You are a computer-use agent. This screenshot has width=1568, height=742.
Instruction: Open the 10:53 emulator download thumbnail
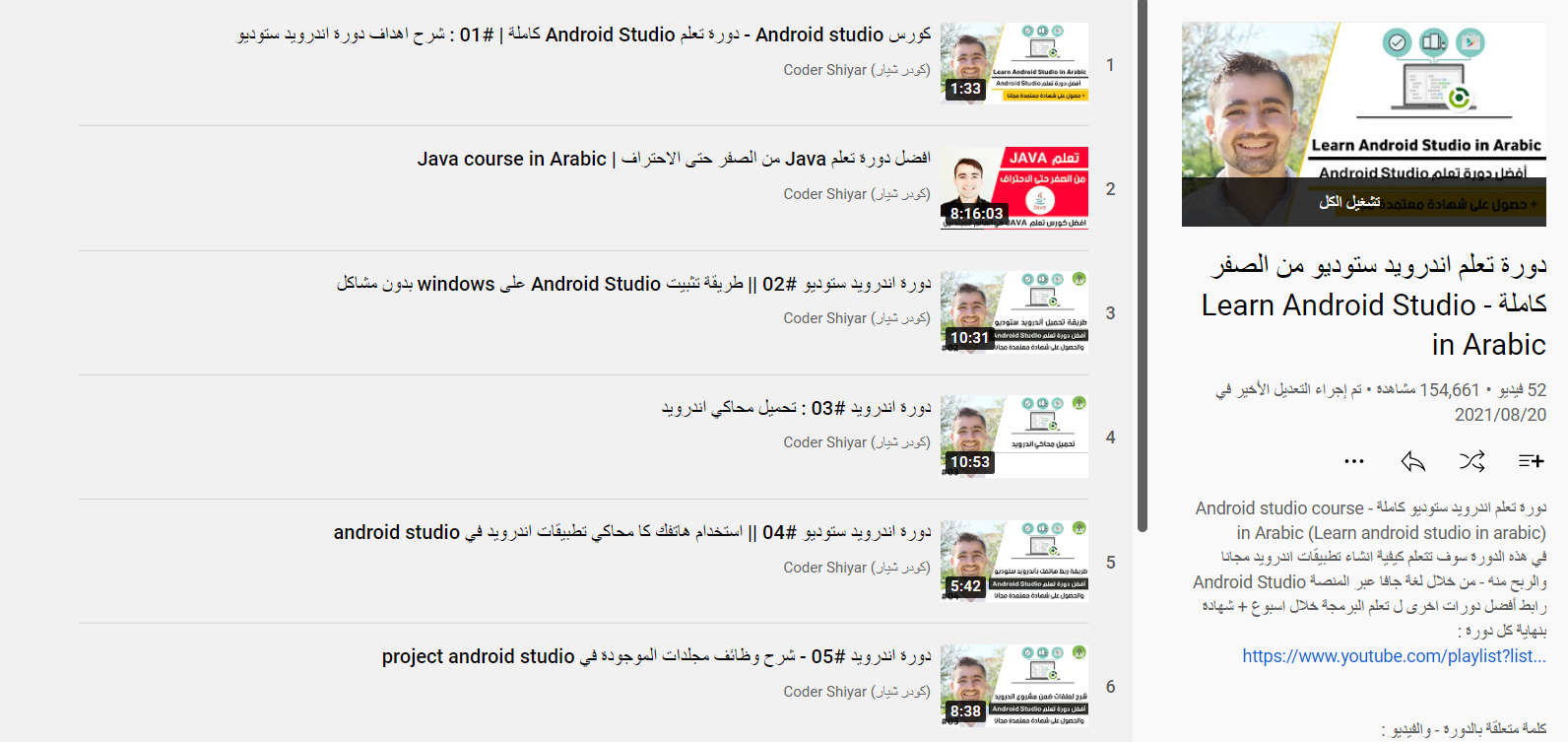[x=1014, y=437]
